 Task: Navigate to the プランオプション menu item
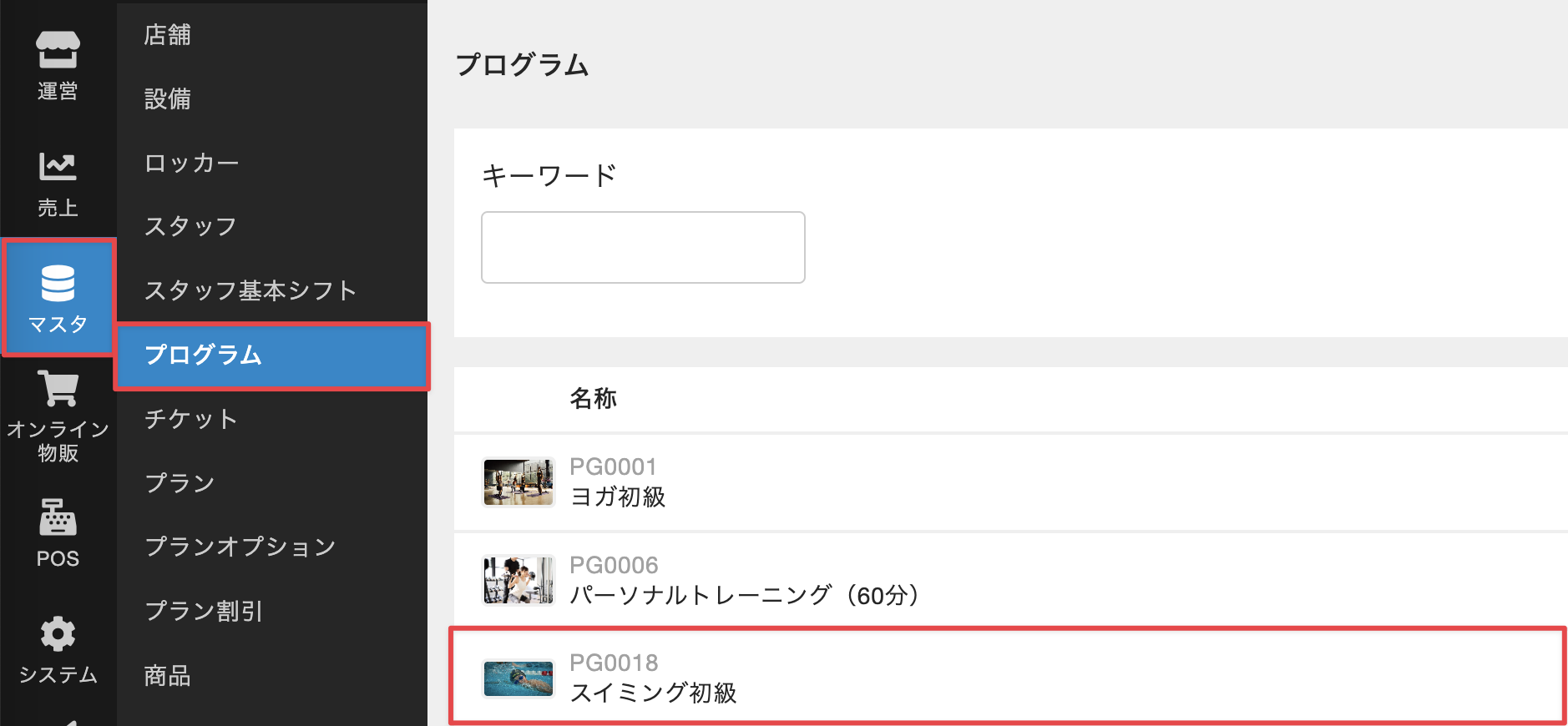click(x=240, y=547)
